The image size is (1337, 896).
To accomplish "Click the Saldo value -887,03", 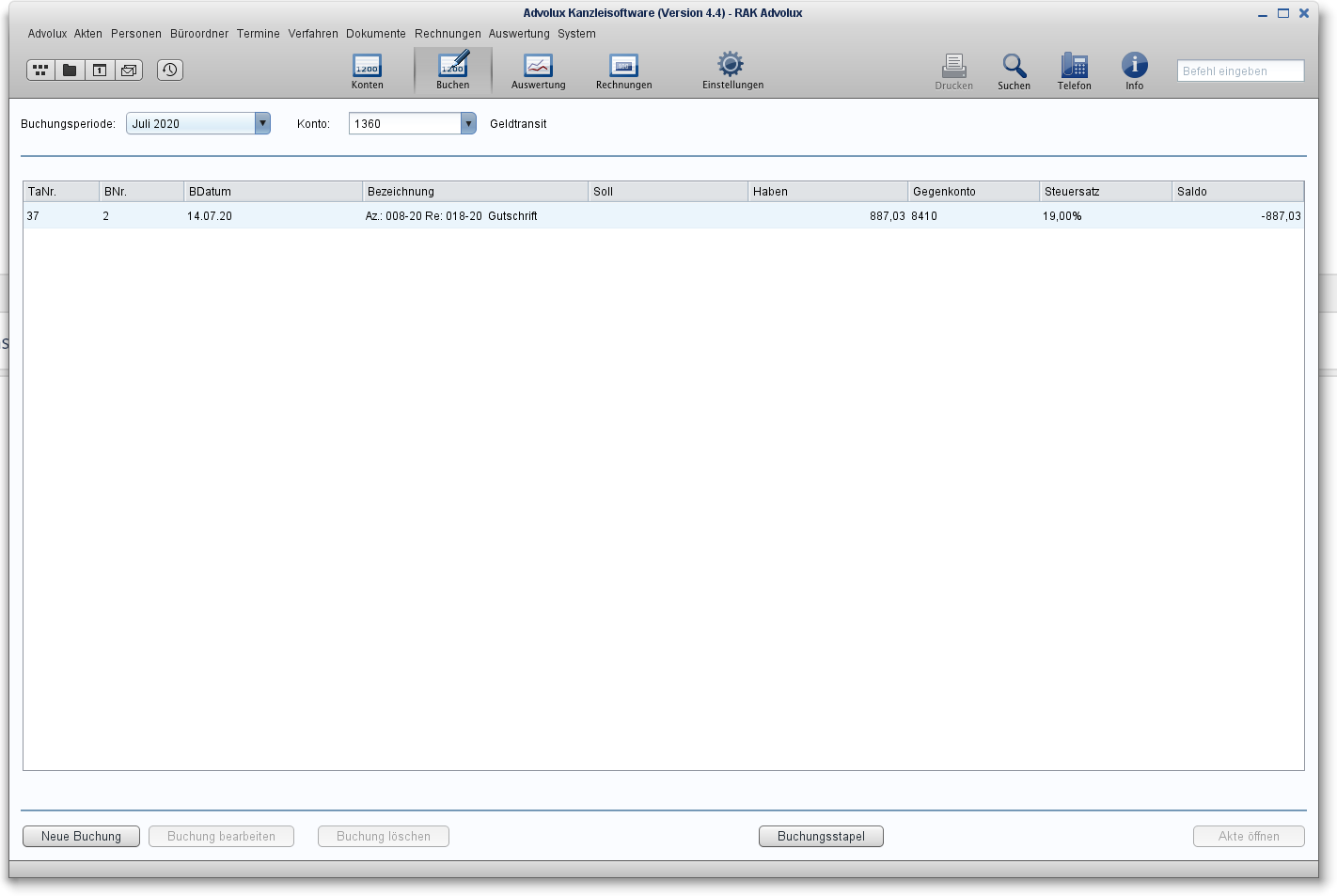I will pyautogui.click(x=1281, y=216).
